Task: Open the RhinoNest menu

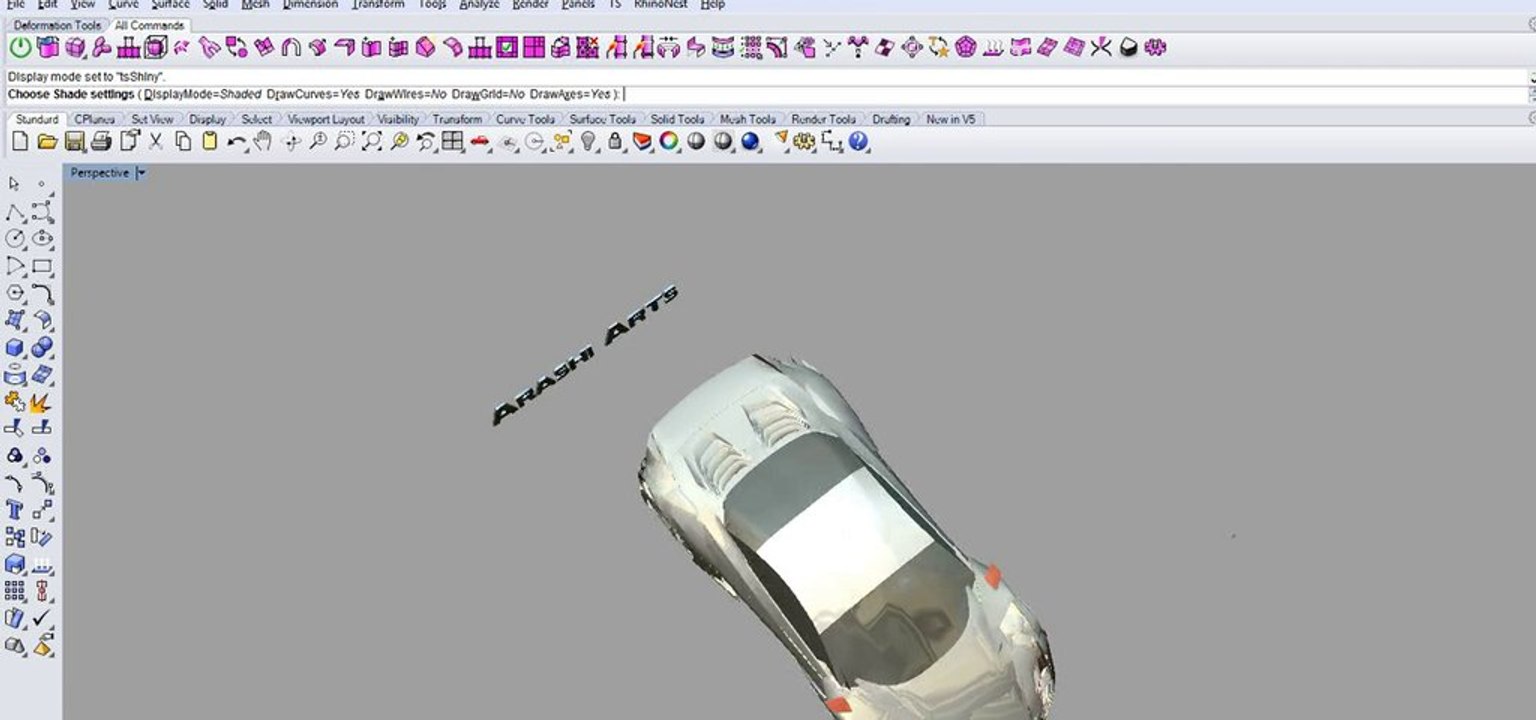Action: (661, 5)
